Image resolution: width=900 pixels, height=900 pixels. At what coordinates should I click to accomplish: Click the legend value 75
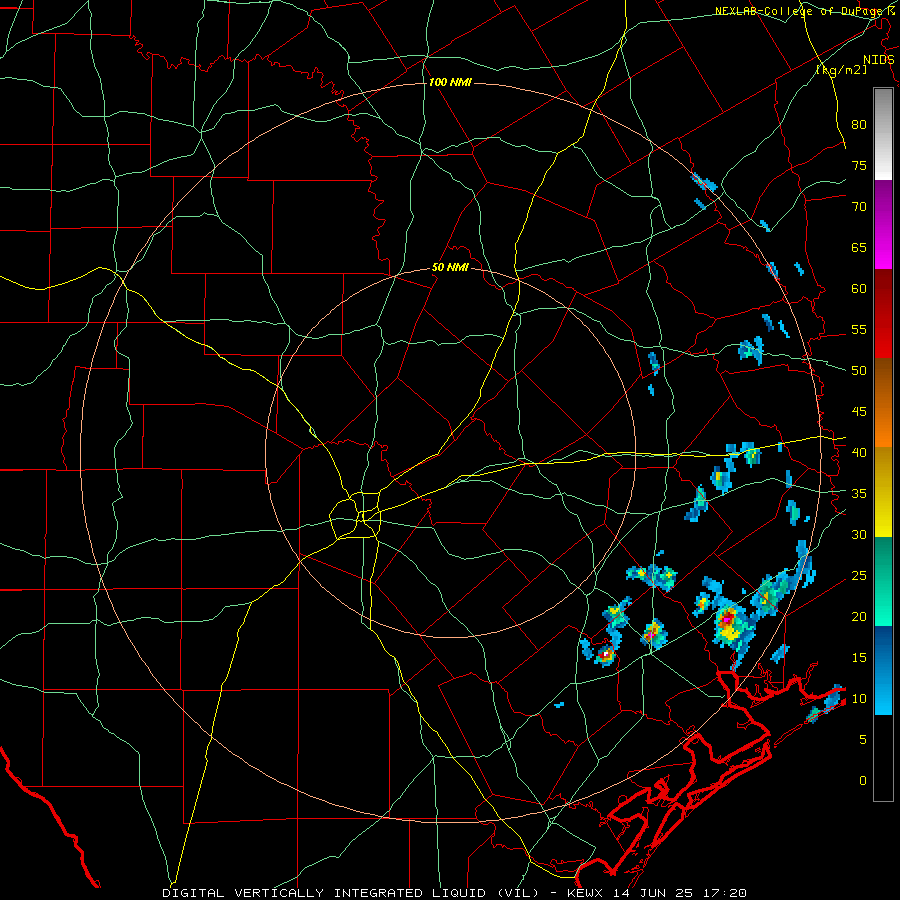pos(859,165)
